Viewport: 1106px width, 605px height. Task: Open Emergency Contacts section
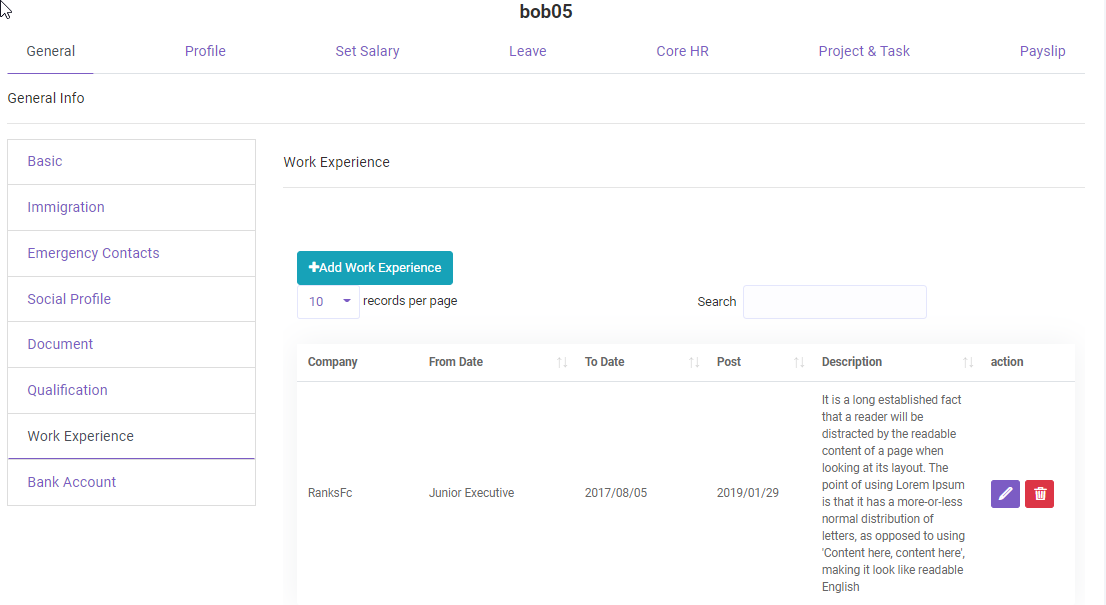pyautogui.click(x=93, y=253)
